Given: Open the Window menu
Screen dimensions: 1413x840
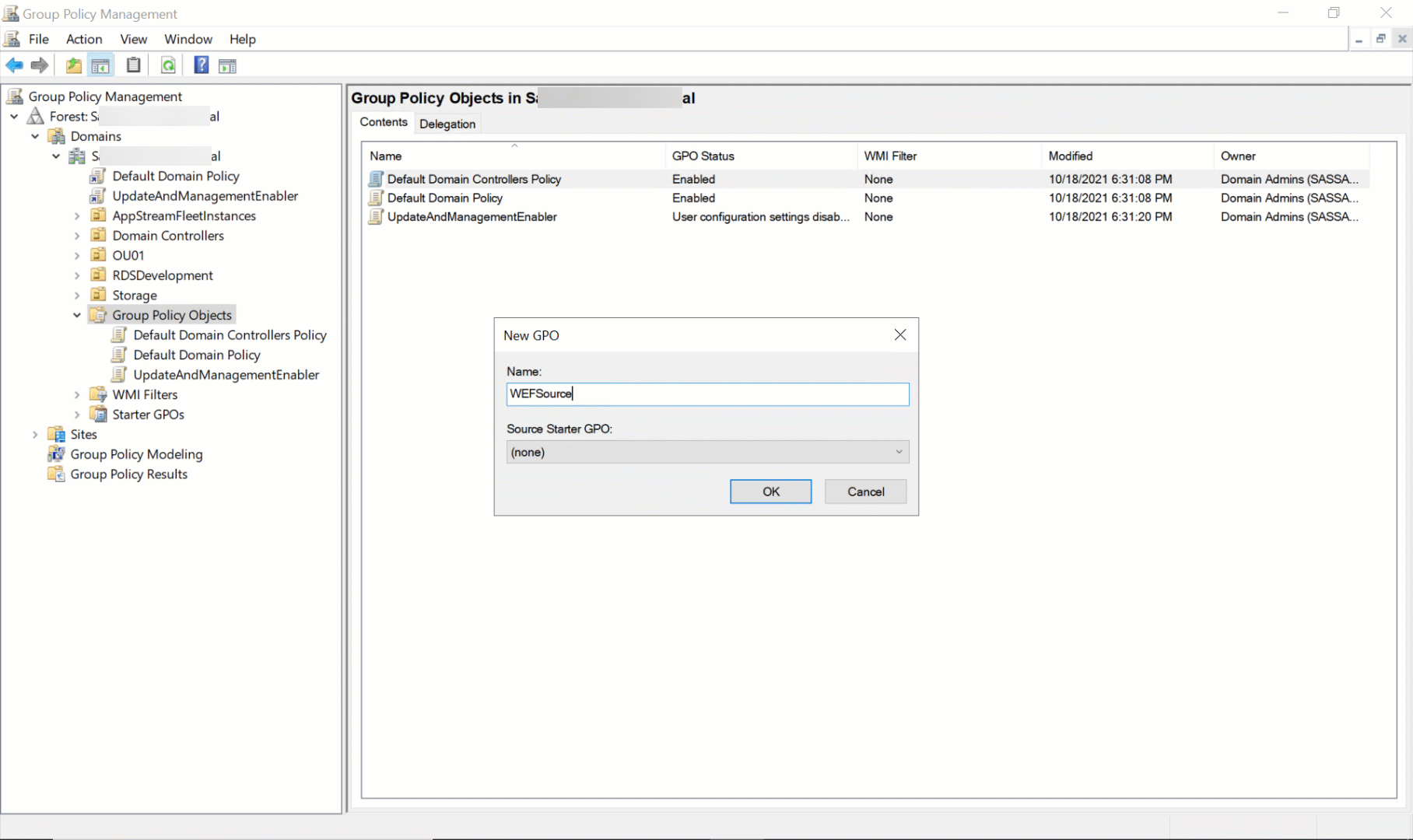Looking at the screenshot, I should (188, 39).
